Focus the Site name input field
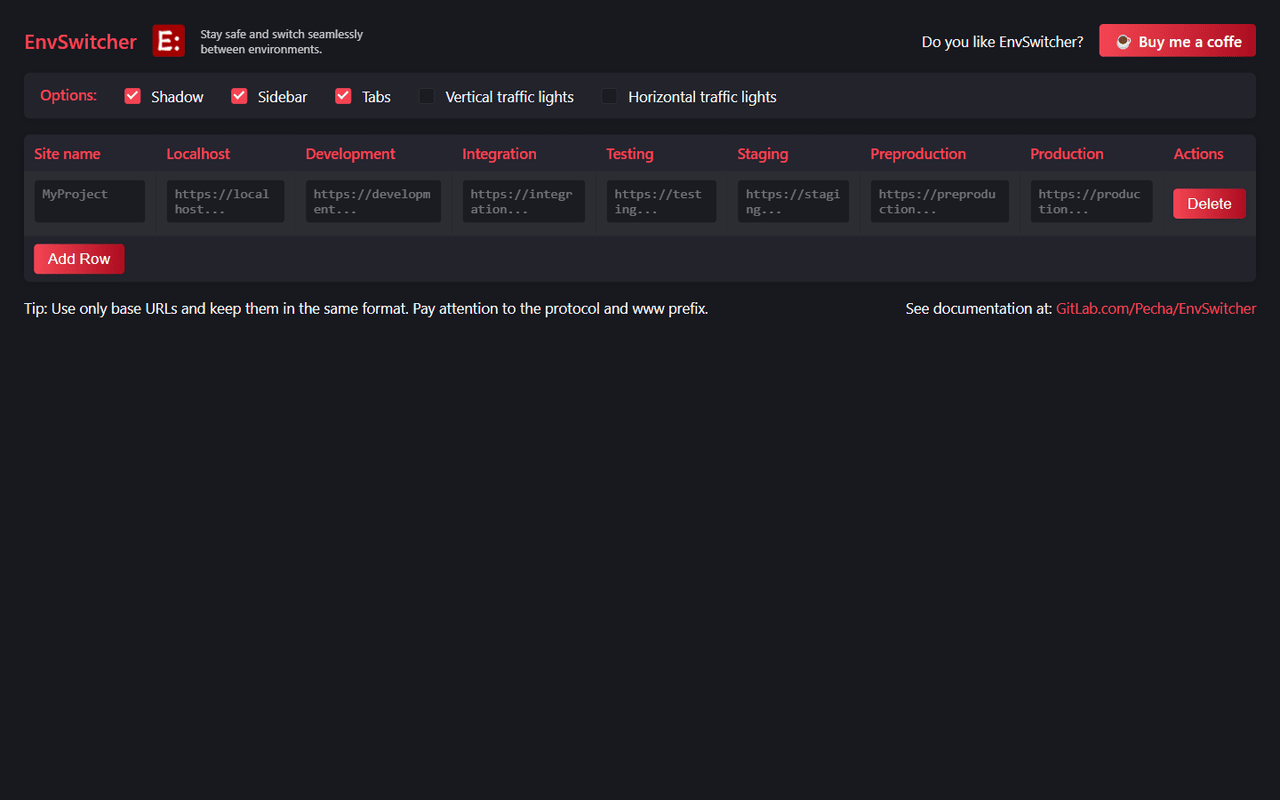The image size is (1280, 800). pyautogui.click(x=89, y=201)
